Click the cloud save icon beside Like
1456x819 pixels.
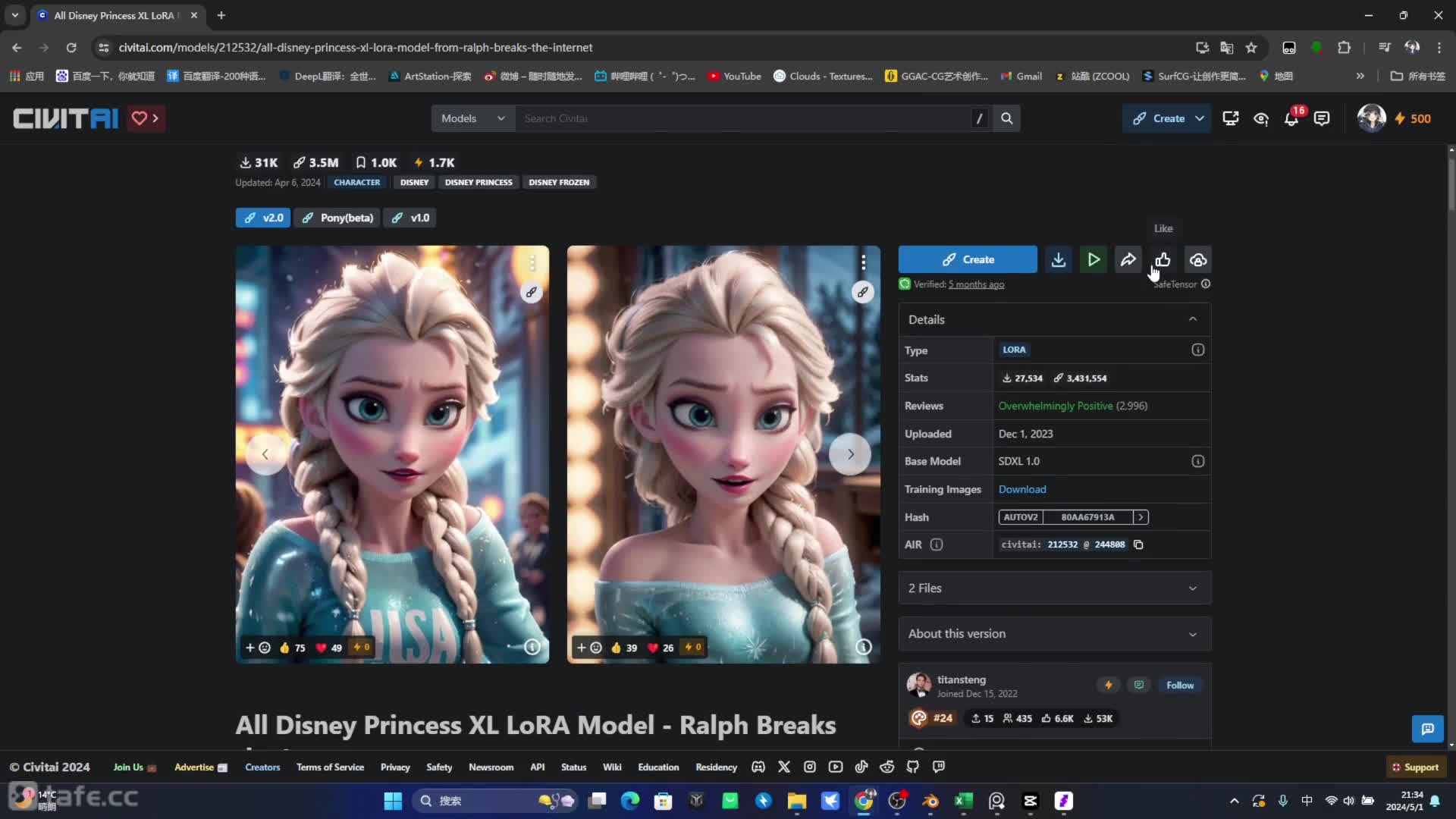1198,259
